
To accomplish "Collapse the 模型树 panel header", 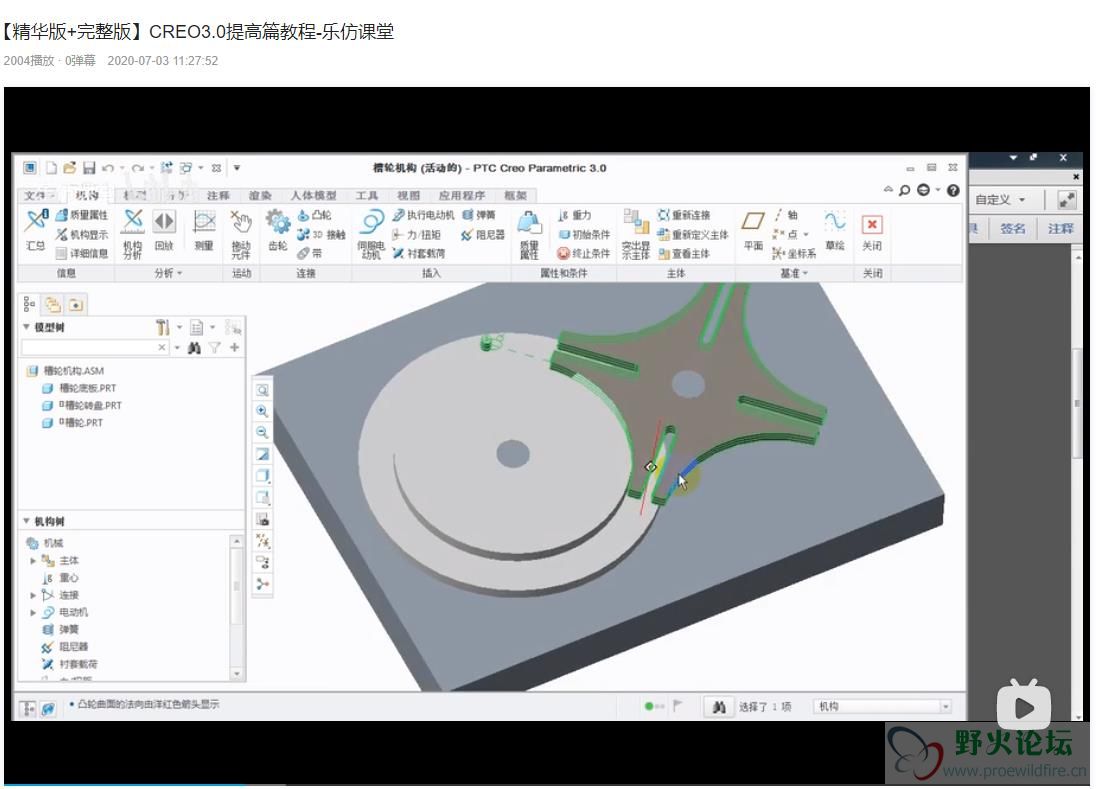I will [27, 327].
